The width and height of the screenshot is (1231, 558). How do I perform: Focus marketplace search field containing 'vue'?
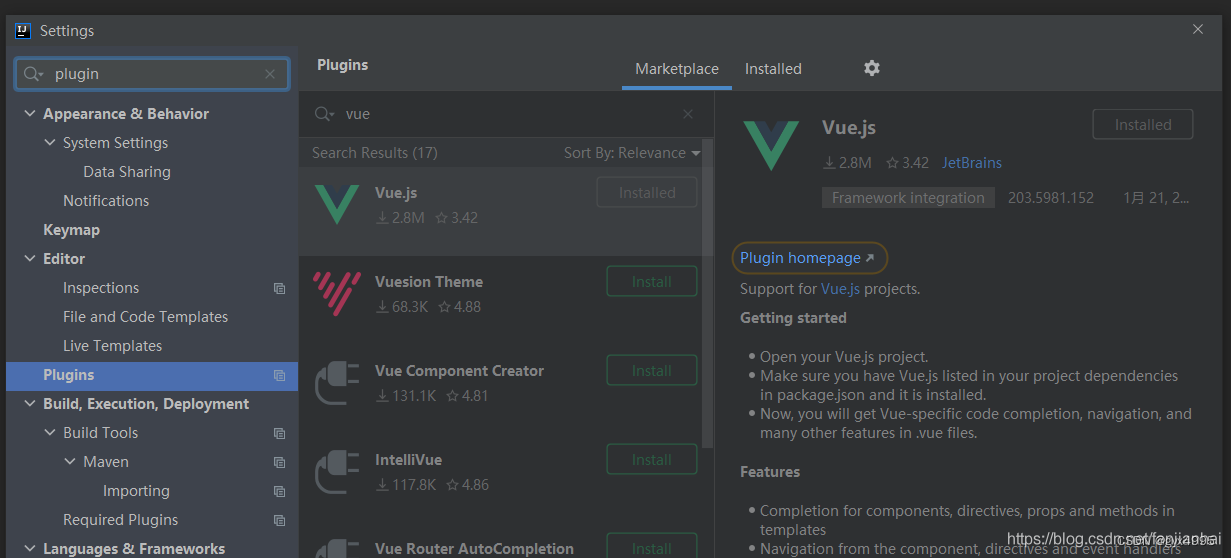[507, 114]
